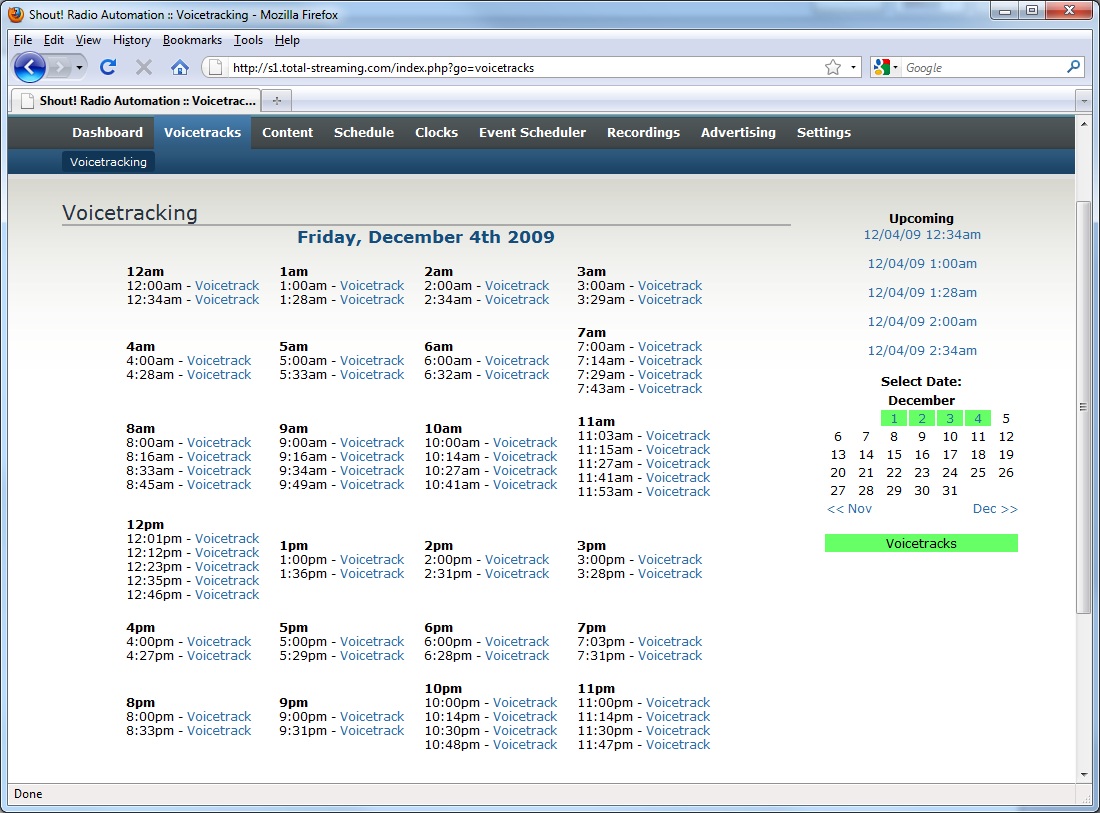1100x813 pixels.
Task: Open the 1:28am Voicetrack link
Action: tap(372, 300)
